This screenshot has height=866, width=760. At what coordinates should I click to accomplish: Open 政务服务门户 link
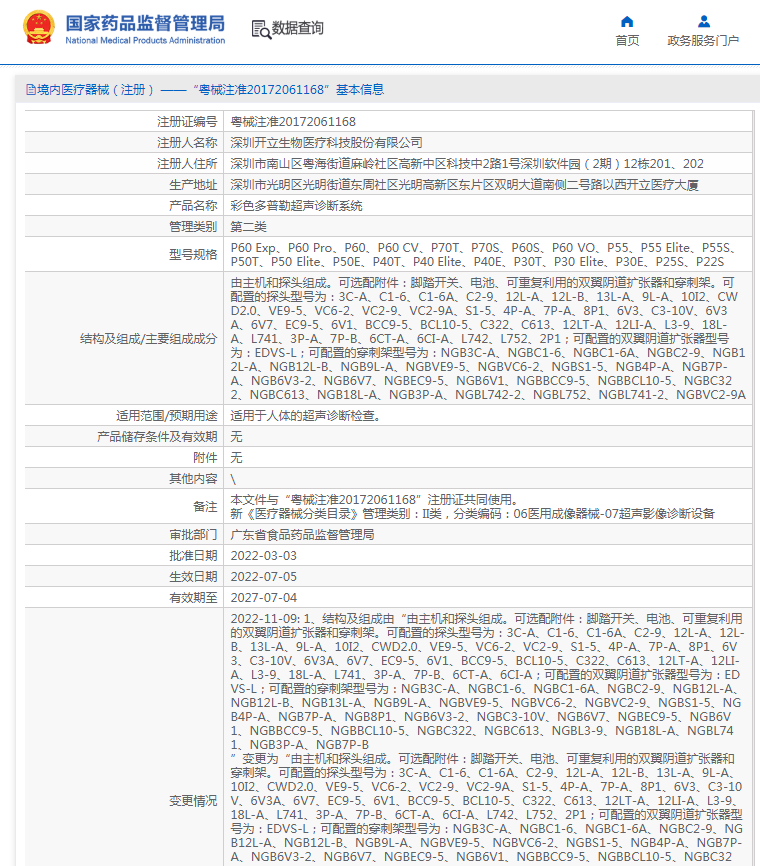[x=703, y=40]
